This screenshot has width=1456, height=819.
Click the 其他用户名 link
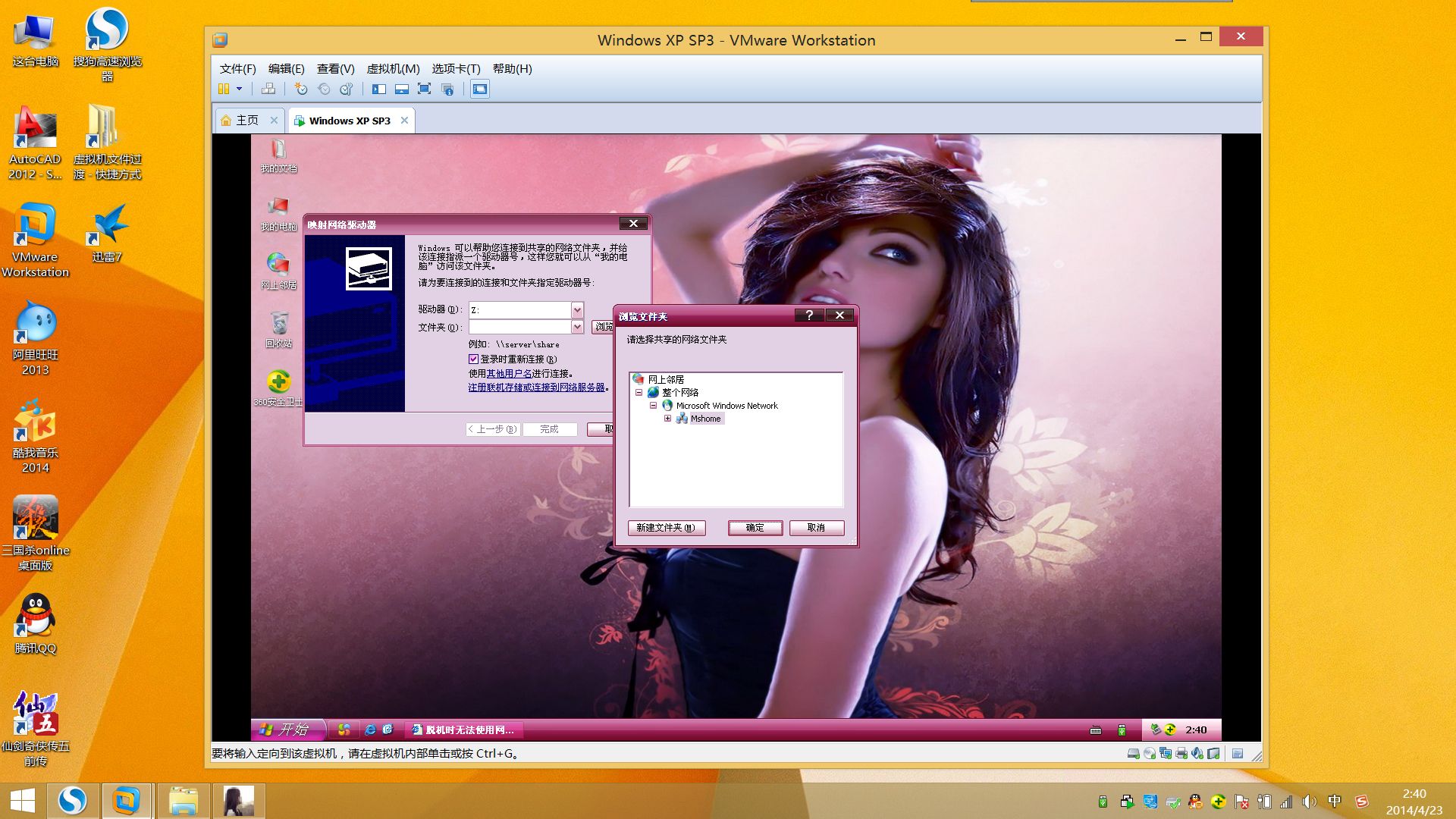(x=509, y=374)
